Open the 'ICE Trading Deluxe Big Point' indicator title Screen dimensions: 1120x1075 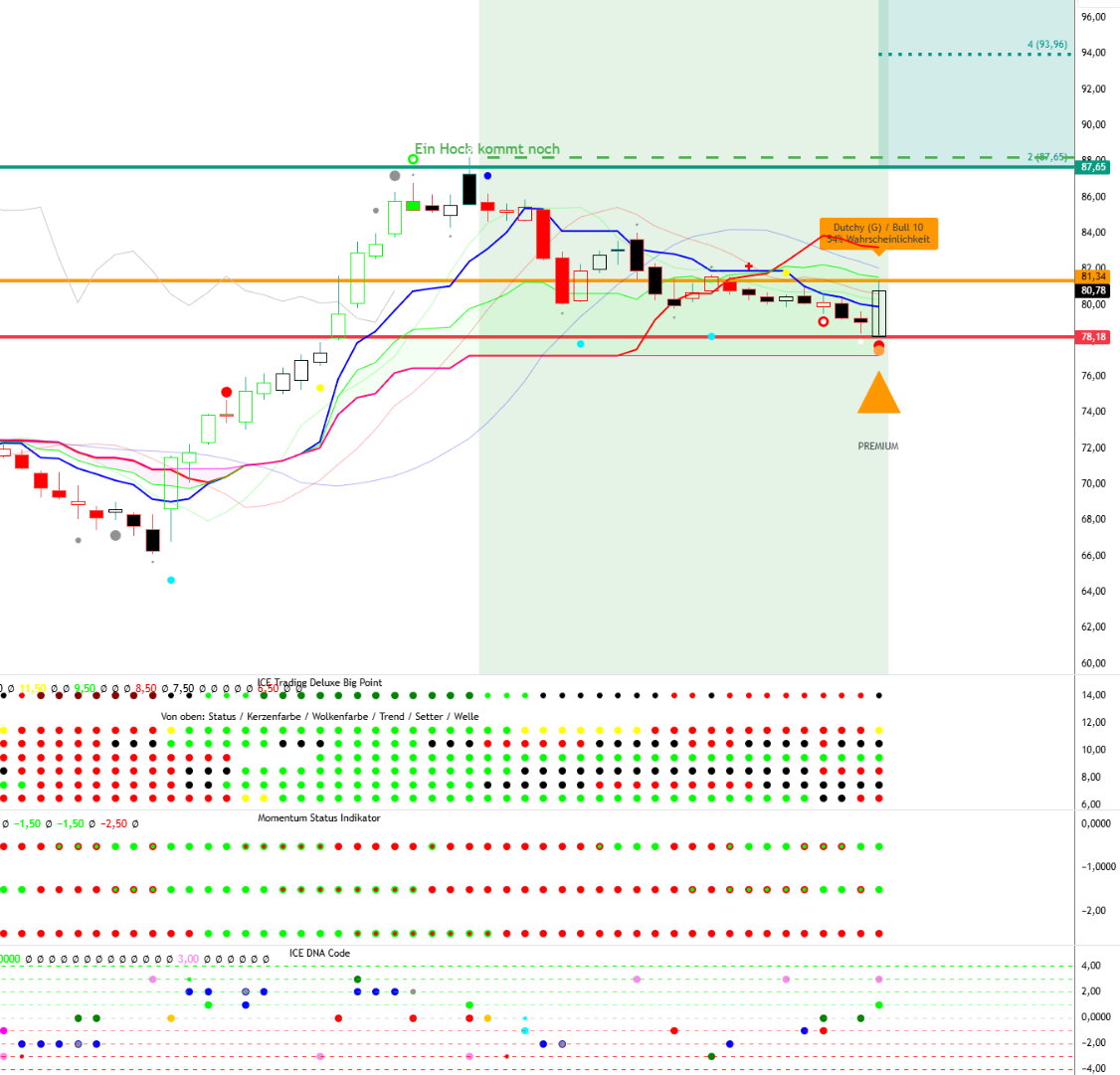click(319, 683)
